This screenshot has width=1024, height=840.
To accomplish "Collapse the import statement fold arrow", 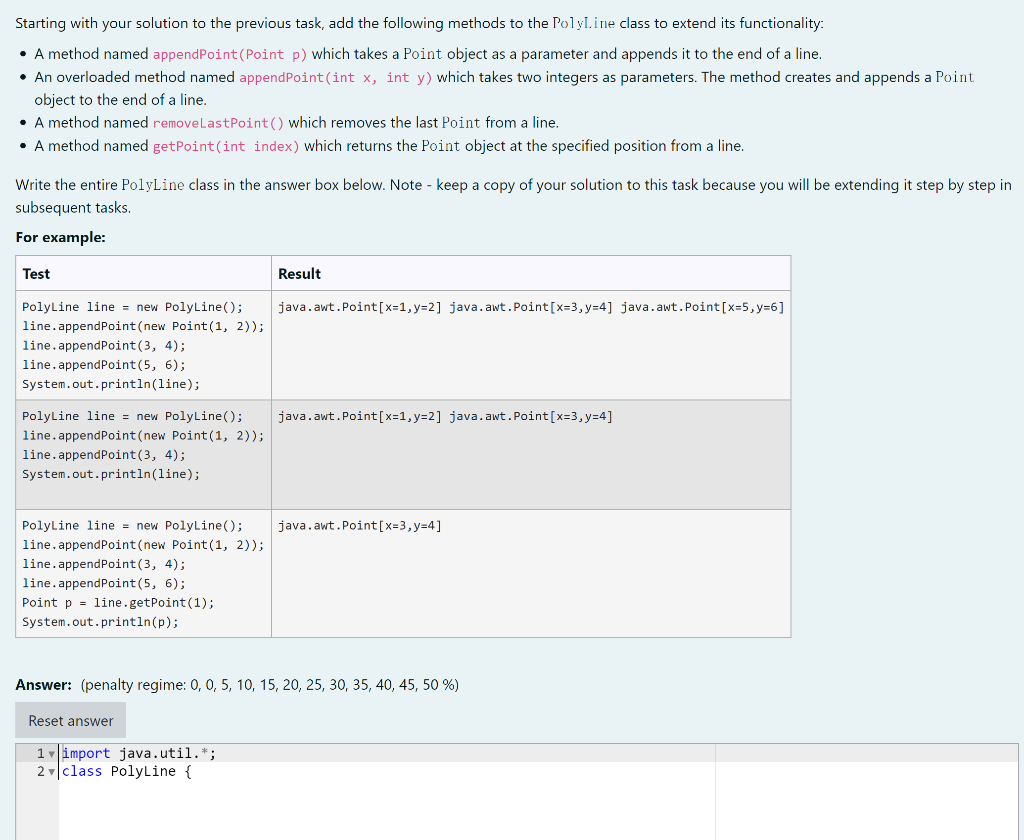I will (x=53, y=752).
